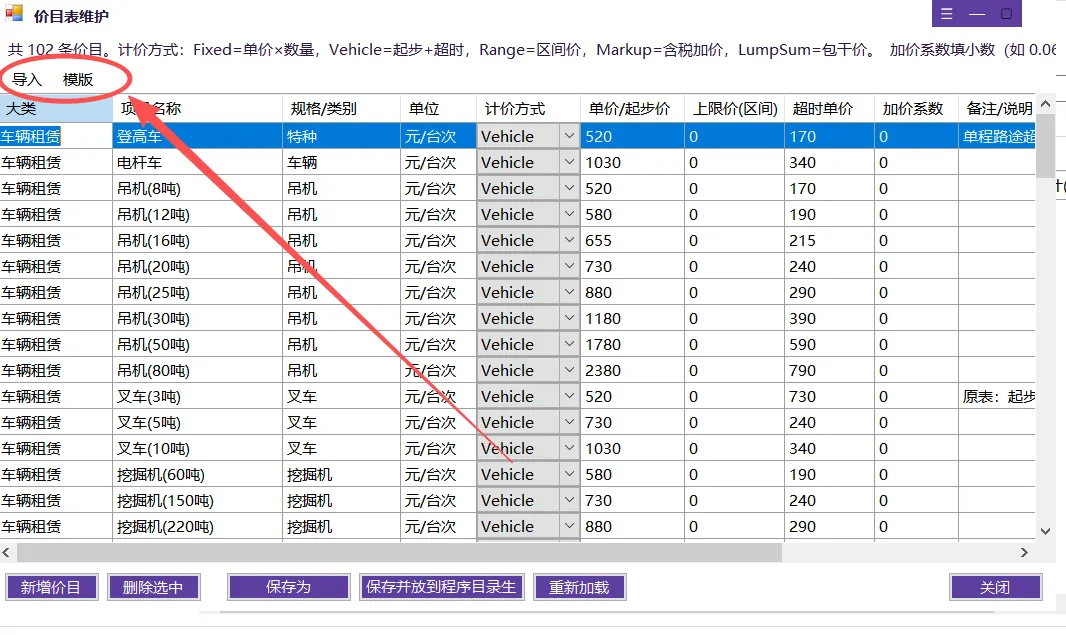Maximize the 价目表维护 window
This screenshot has height=635, width=1066.
pos(1006,14)
